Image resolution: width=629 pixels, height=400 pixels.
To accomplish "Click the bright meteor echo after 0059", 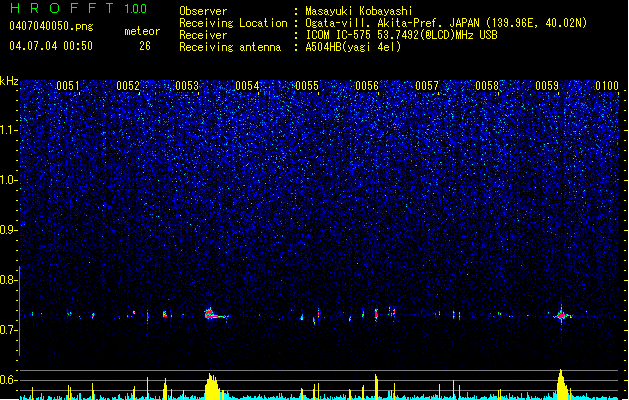I will [x=562, y=315].
